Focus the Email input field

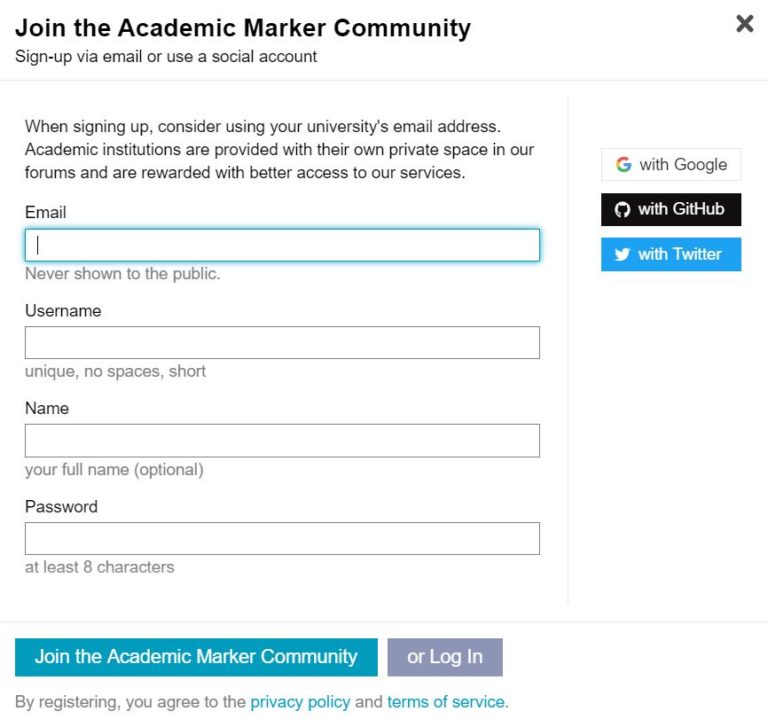pos(282,245)
